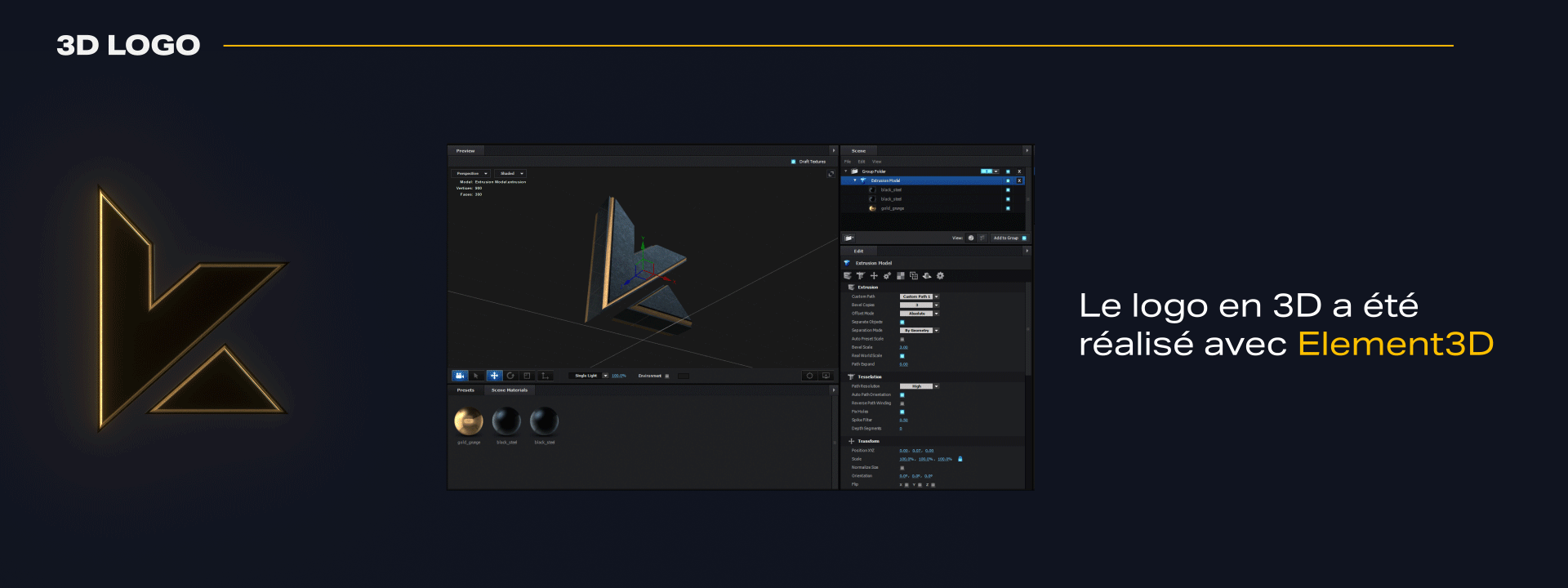Open the Shaded display mode dropdown

pos(511,173)
